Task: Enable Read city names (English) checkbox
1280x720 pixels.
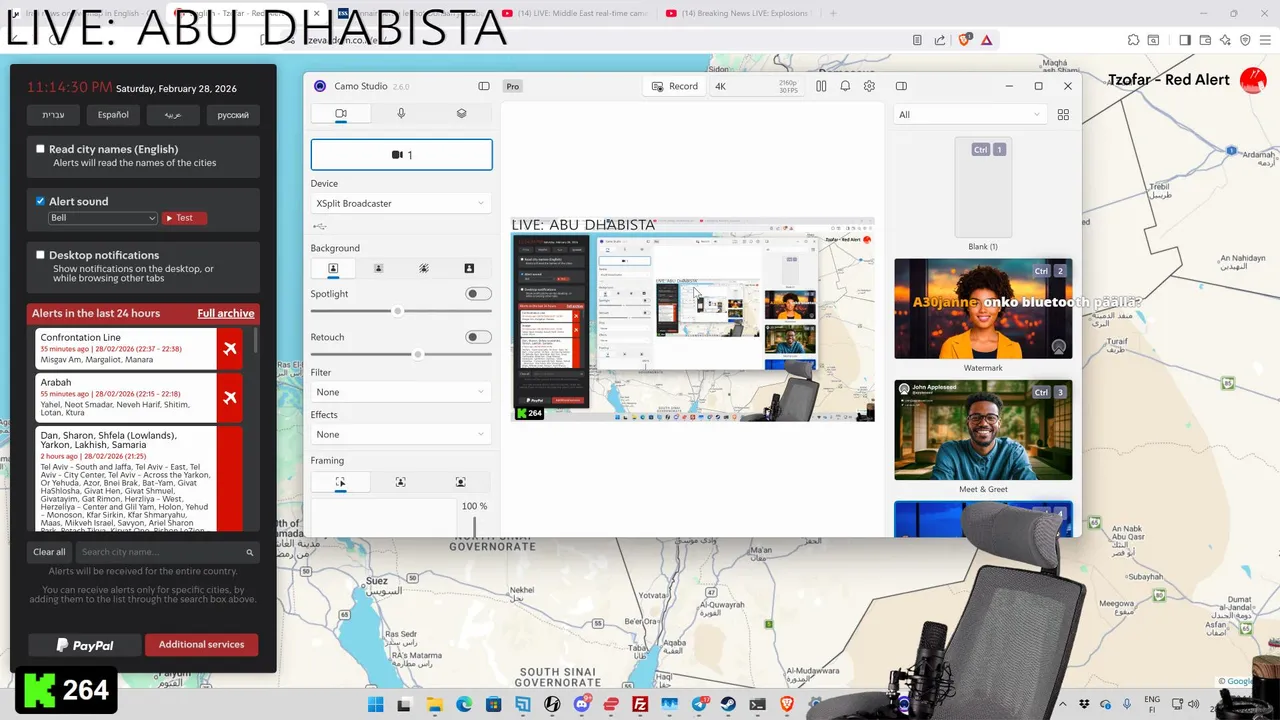Action: (40, 149)
